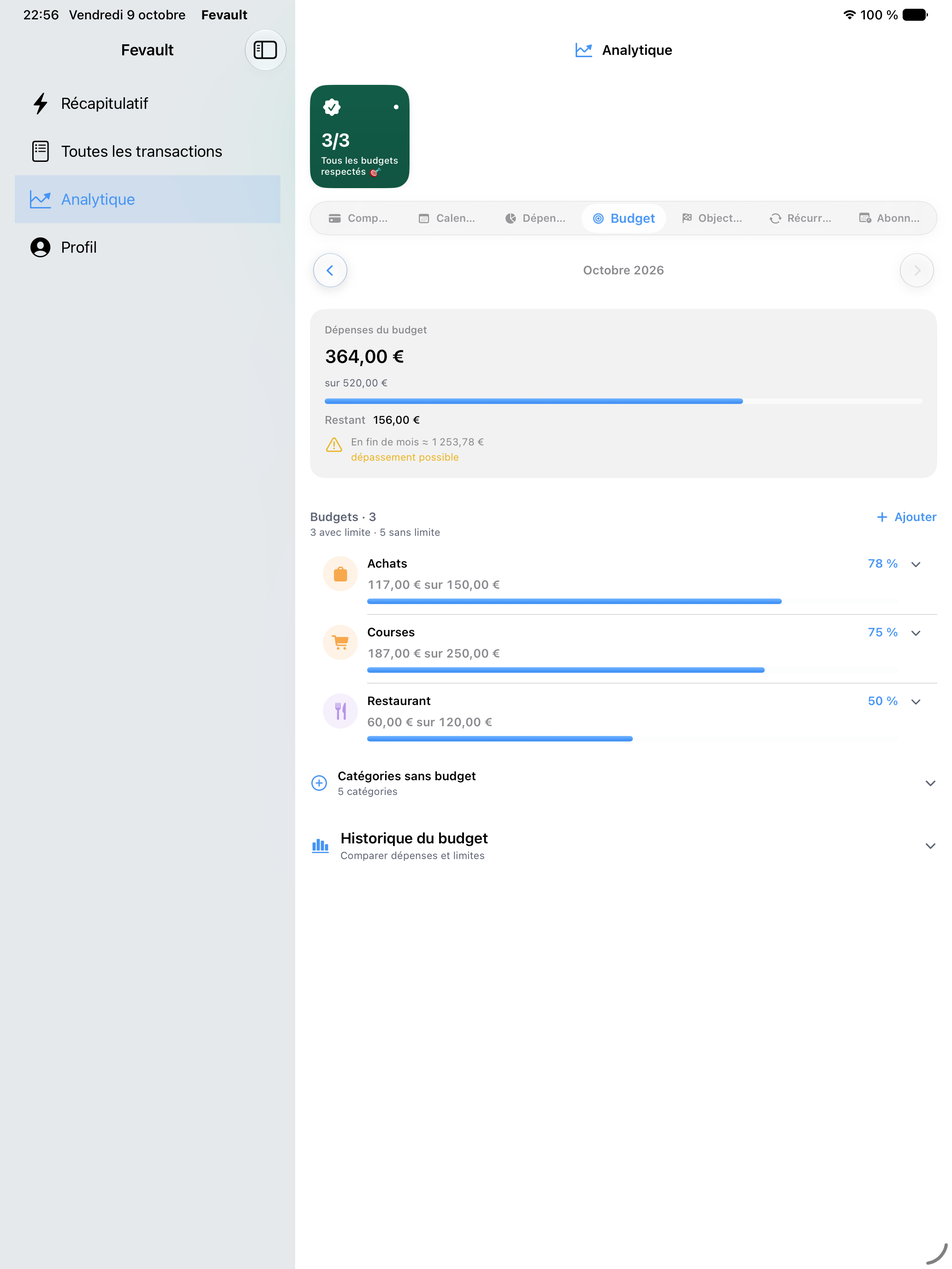Open Toutes les transactions in the sidebar

[147, 151]
